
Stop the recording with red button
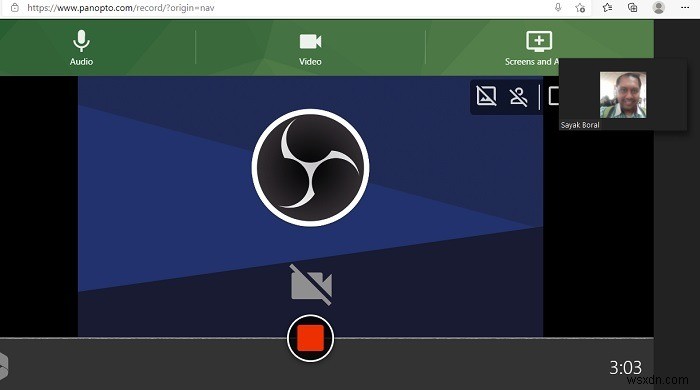point(310,338)
